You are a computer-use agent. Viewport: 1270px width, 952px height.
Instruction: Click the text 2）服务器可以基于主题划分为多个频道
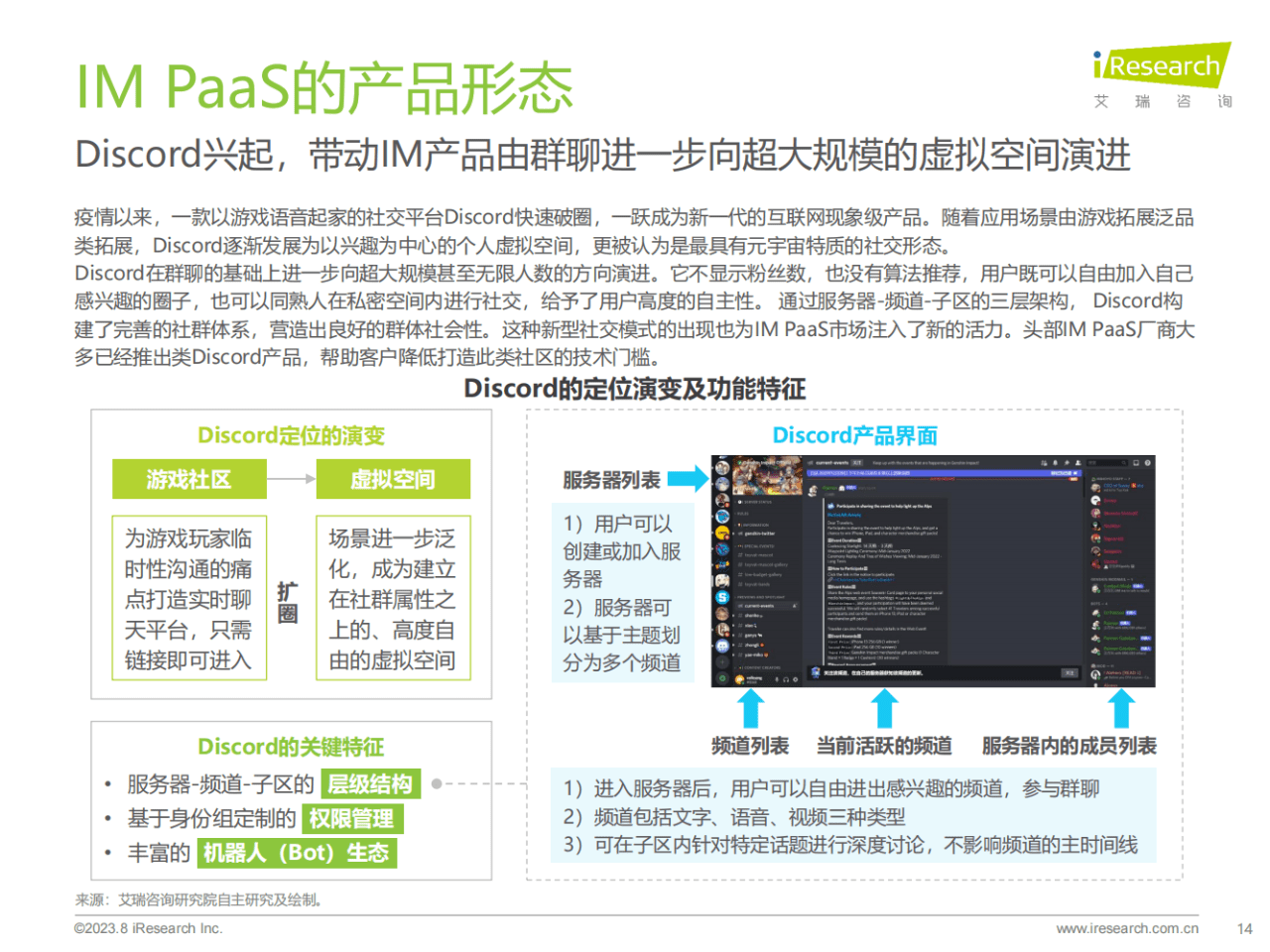pos(622,635)
